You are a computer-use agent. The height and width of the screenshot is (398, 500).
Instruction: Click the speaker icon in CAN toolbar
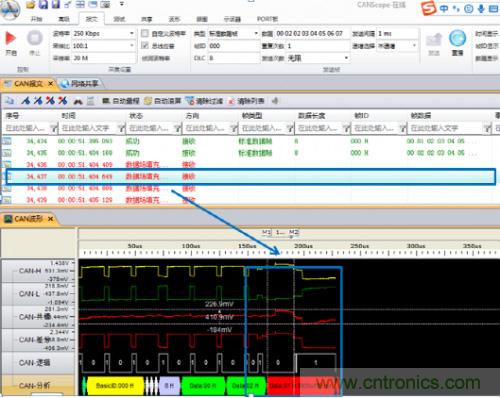point(275,101)
